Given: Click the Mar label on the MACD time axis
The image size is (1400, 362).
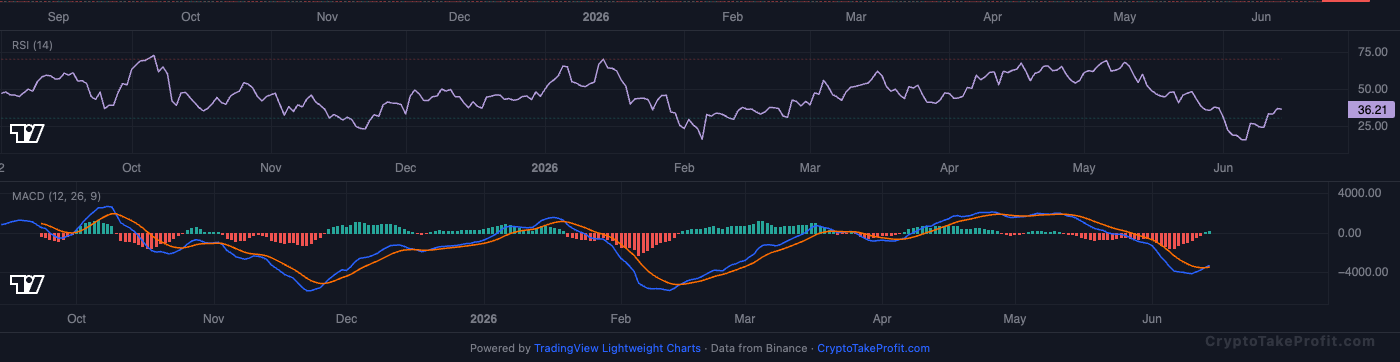Looking at the screenshot, I should point(744,319).
